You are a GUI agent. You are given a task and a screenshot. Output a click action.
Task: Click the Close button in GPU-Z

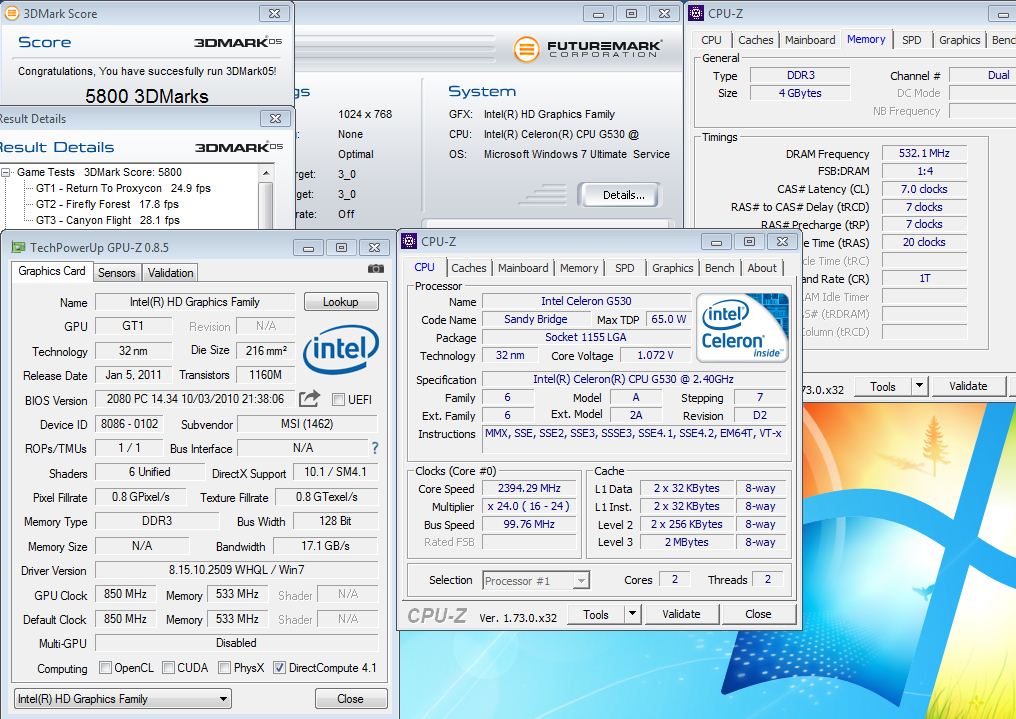point(351,699)
